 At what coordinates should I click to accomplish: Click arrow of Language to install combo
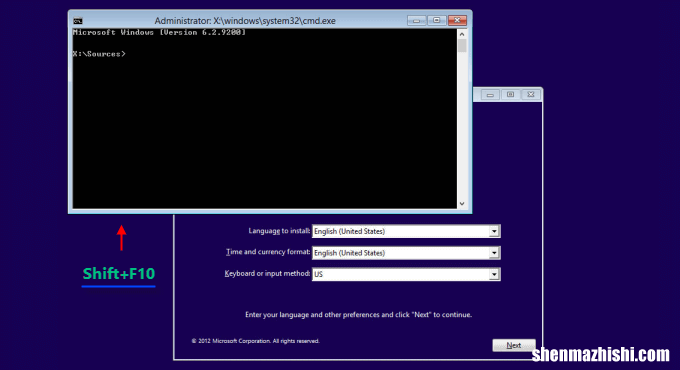494,231
